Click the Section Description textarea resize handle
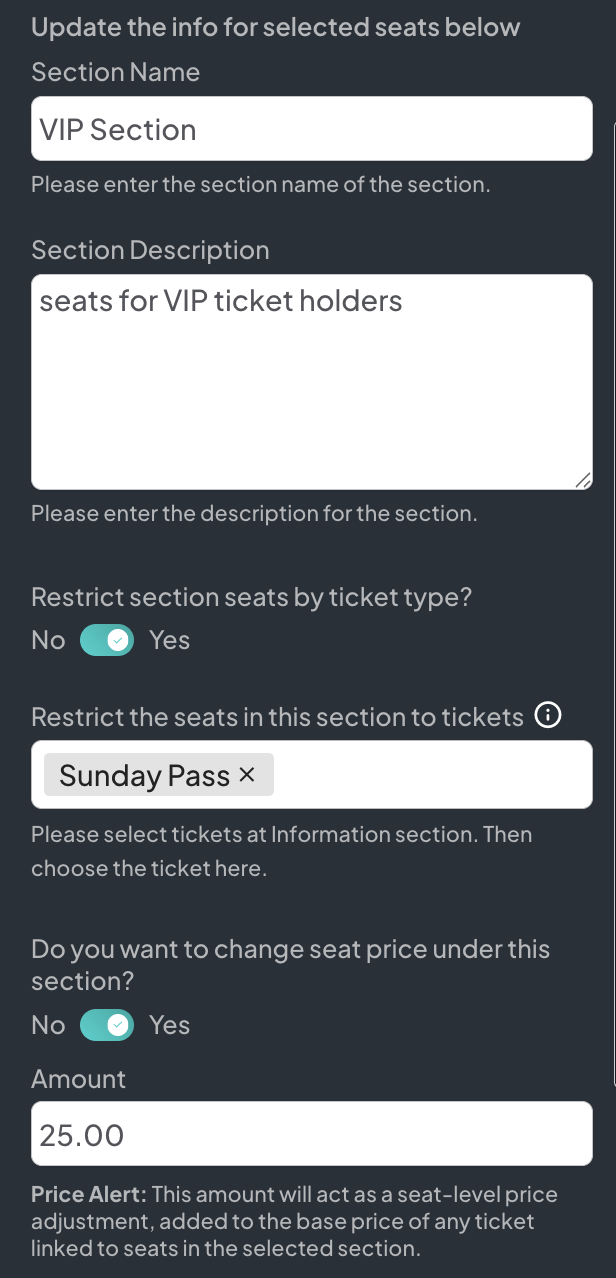The height and width of the screenshot is (1278, 616). 583,481
